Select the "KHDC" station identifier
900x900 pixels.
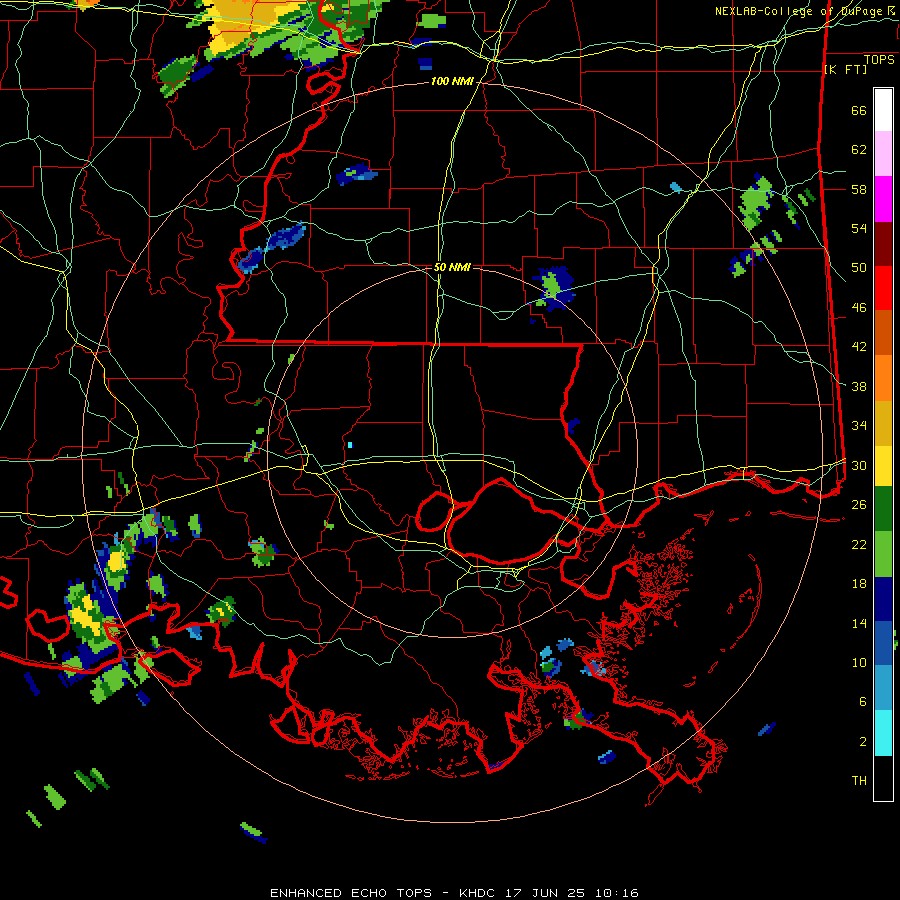point(479,893)
